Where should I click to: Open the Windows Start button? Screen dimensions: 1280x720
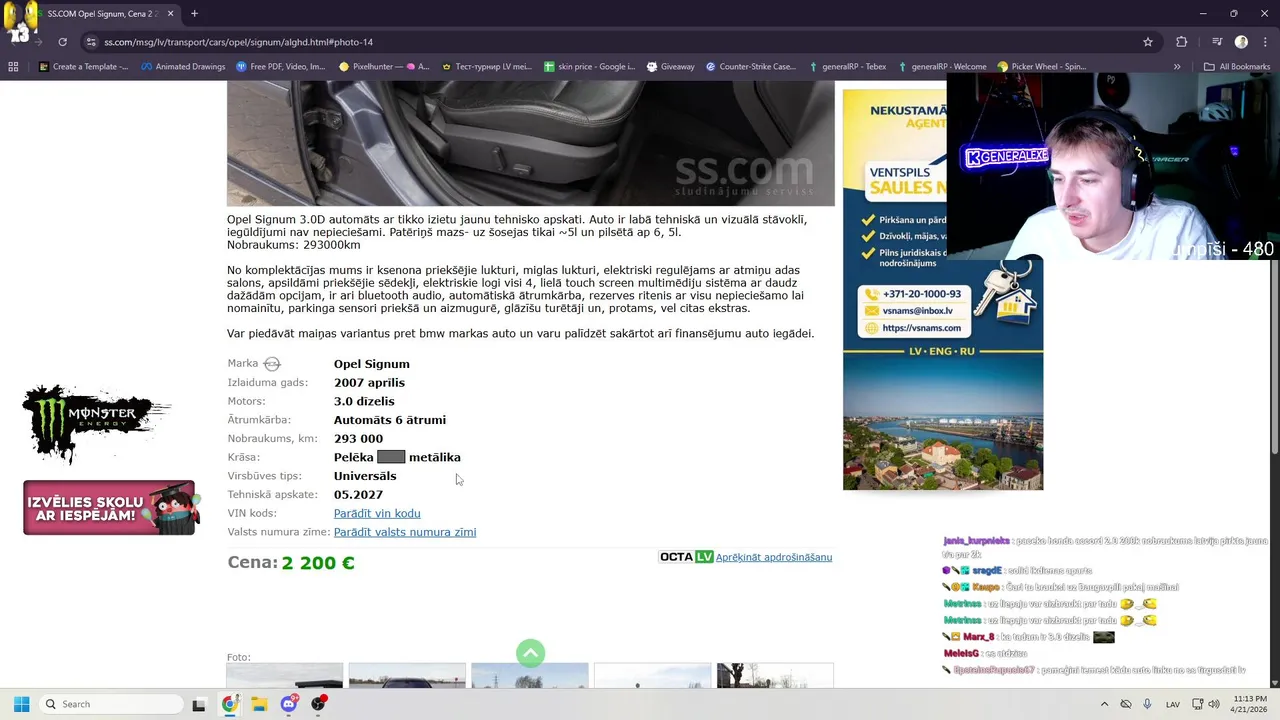click(x=21, y=704)
